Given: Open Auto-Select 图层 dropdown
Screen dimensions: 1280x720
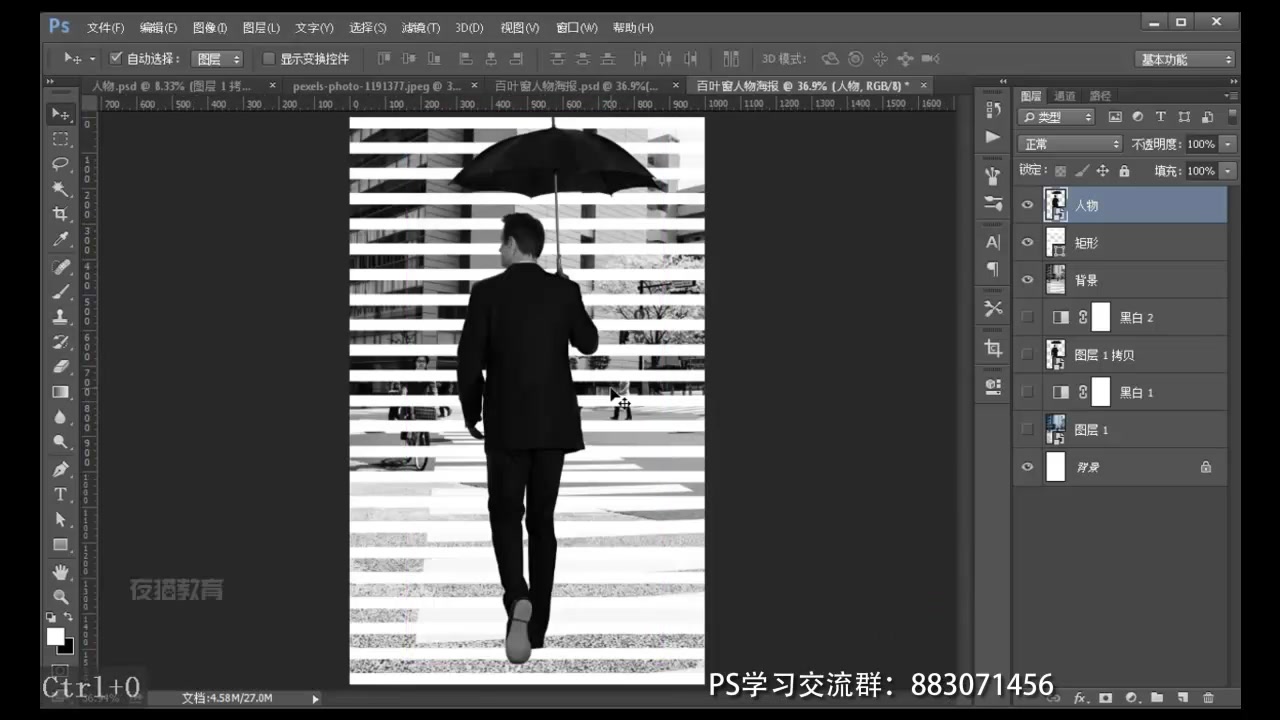Looking at the screenshot, I should pos(216,59).
